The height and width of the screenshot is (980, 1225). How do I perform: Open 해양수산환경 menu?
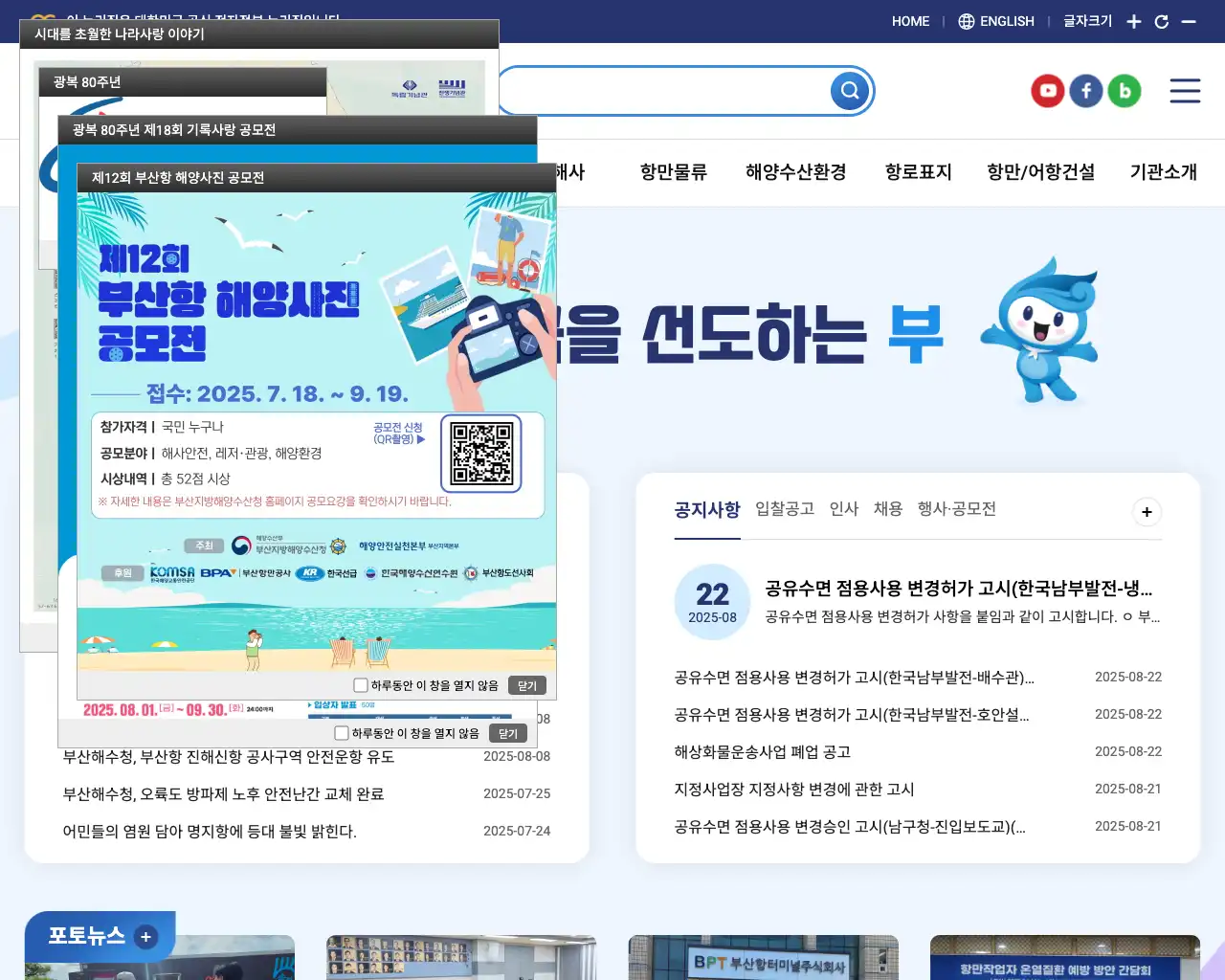[x=796, y=172]
